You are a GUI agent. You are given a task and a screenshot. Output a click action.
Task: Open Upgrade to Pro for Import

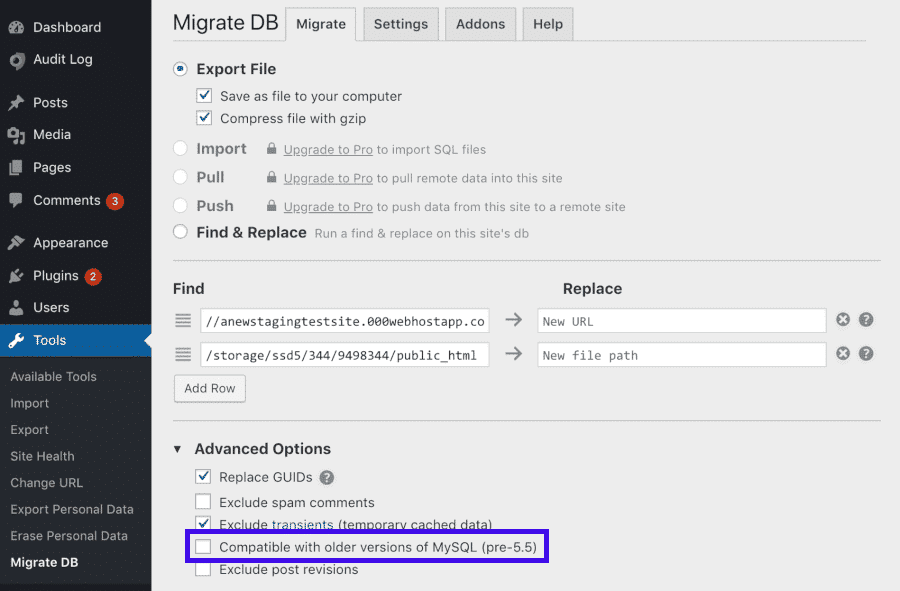(328, 149)
